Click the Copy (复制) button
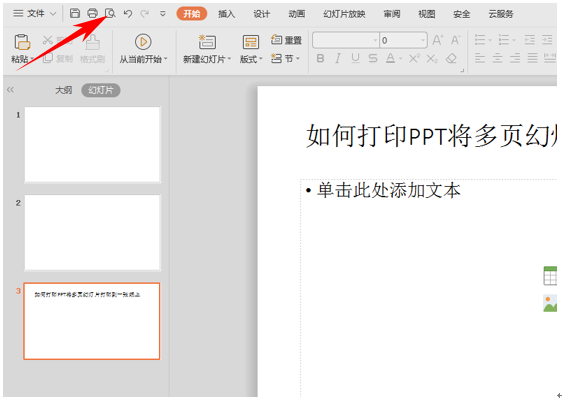Screen dimensions: 562x399 point(58,58)
